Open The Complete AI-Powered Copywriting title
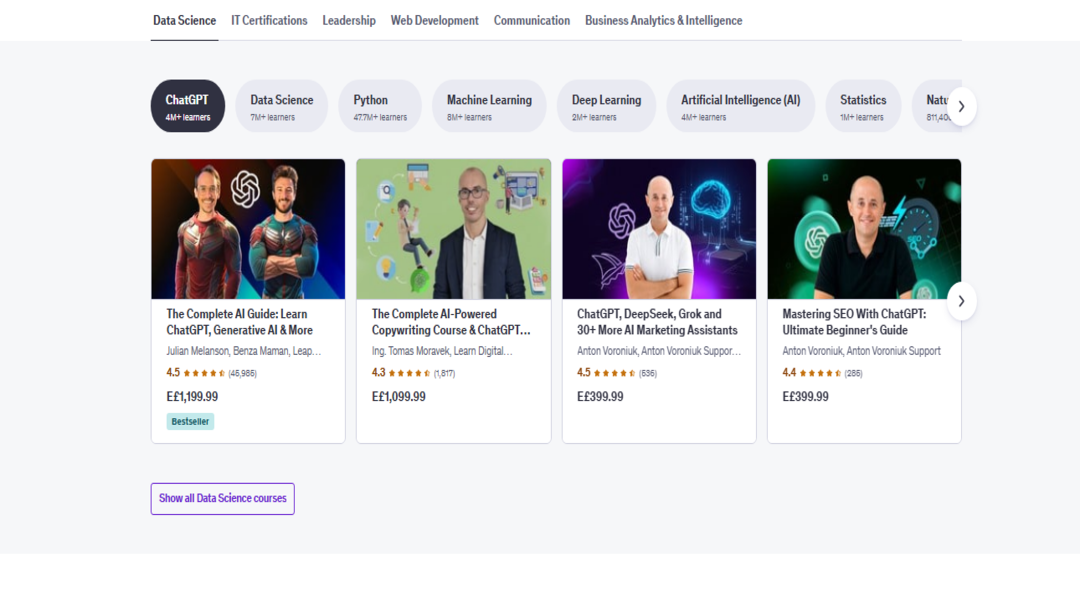The height and width of the screenshot is (600, 1080). tap(451, 322)
